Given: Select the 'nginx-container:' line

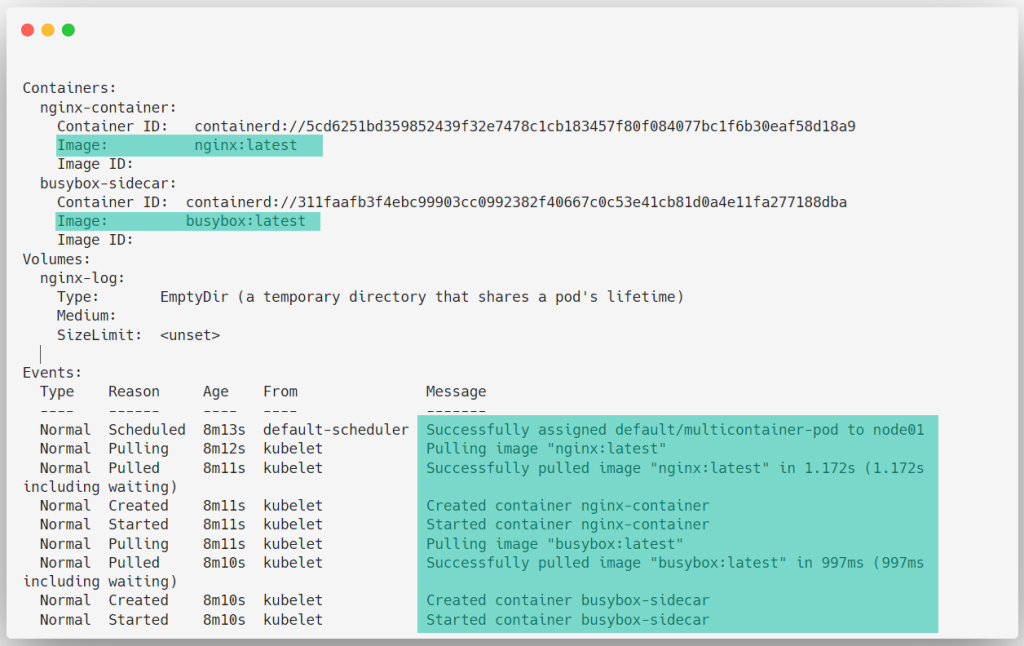Looking at the screenshot, I should [x=108, y=107].
